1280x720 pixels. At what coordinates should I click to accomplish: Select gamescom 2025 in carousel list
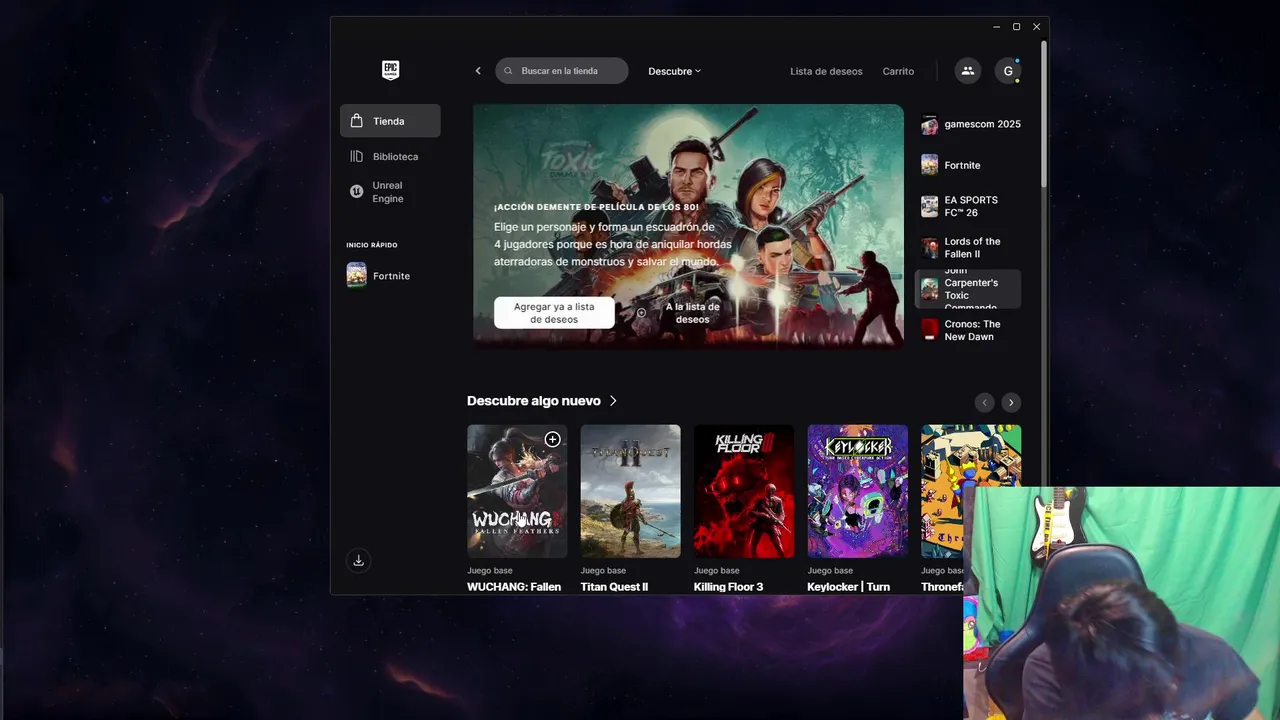coord(968,124)
